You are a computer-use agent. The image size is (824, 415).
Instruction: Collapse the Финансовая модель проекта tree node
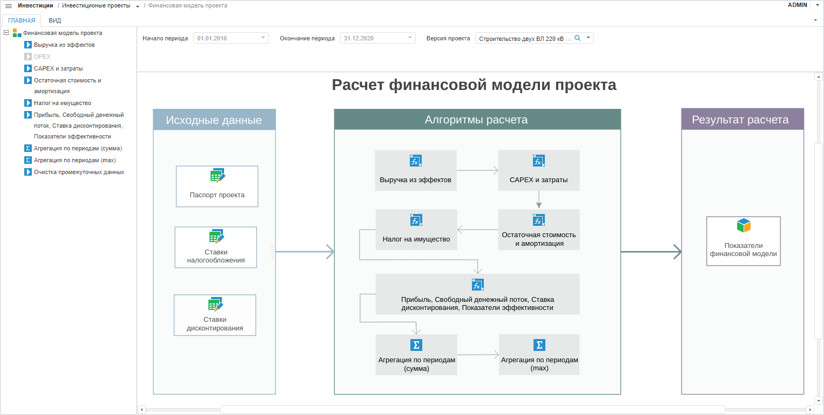click(6, 33)
